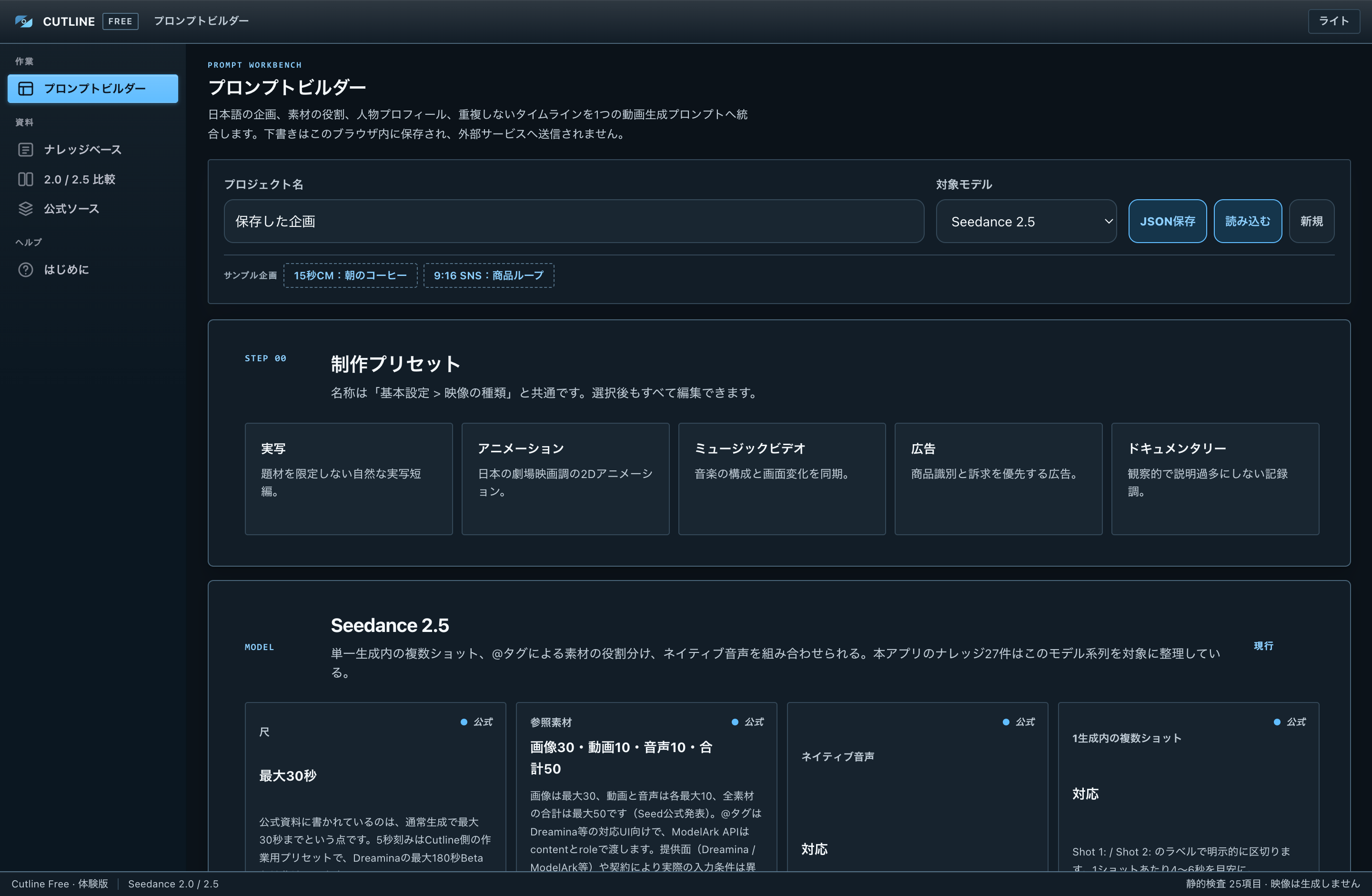Click the 制作プリセット heading
Screen dimensions: 1372x896
pos(395,364)
